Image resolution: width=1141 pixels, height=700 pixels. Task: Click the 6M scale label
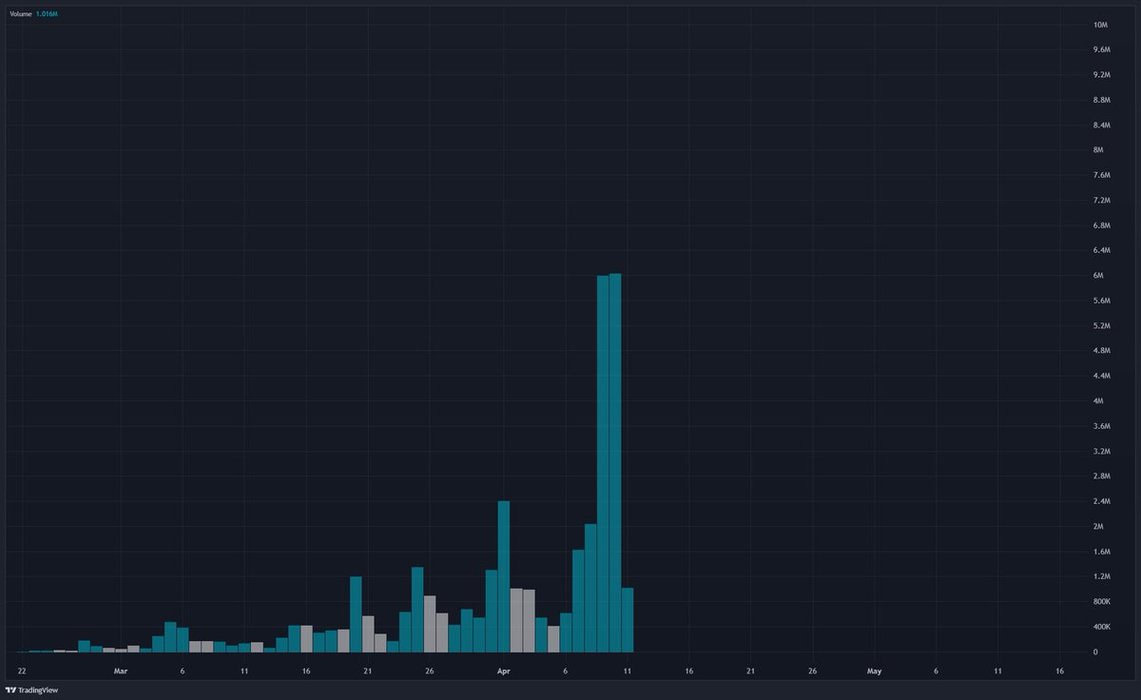pos(1098,276)
